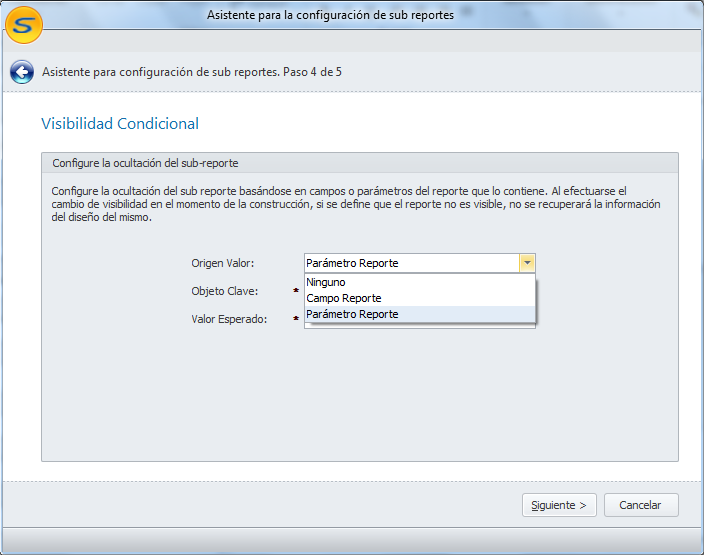The height and width of the screenshot is (555, 704).
Task: Click the Valor Esperado label
Action: [229, 319]
